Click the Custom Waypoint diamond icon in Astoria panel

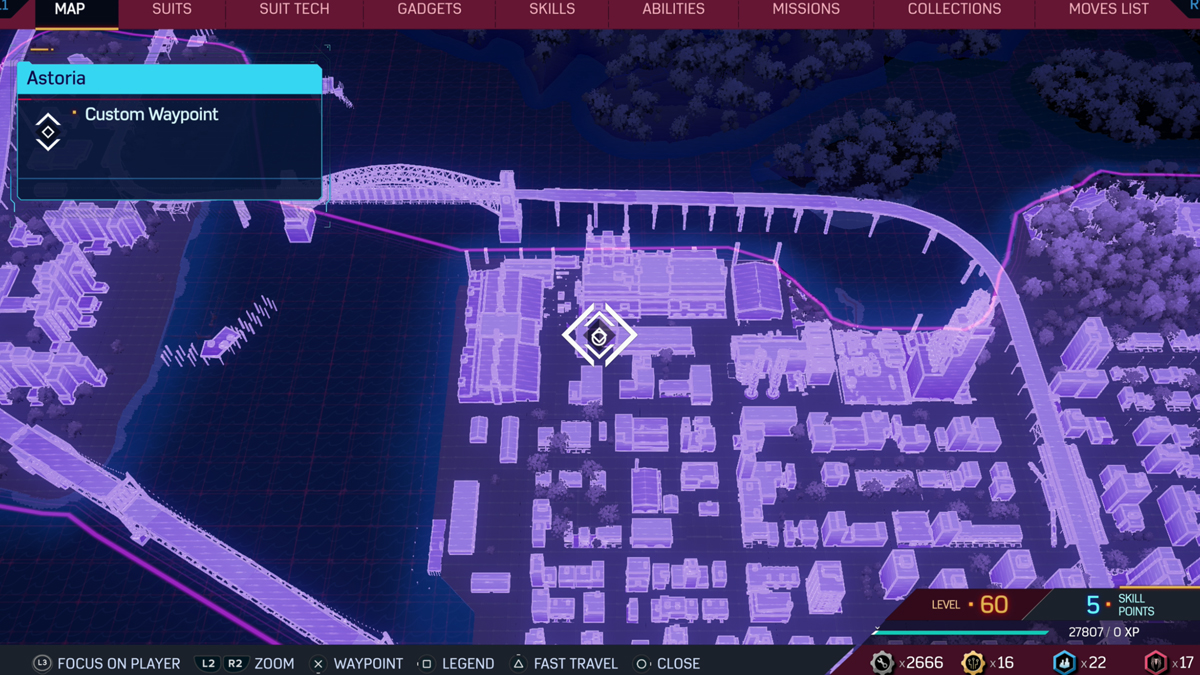pyautogui.click(x=48, y=130)
